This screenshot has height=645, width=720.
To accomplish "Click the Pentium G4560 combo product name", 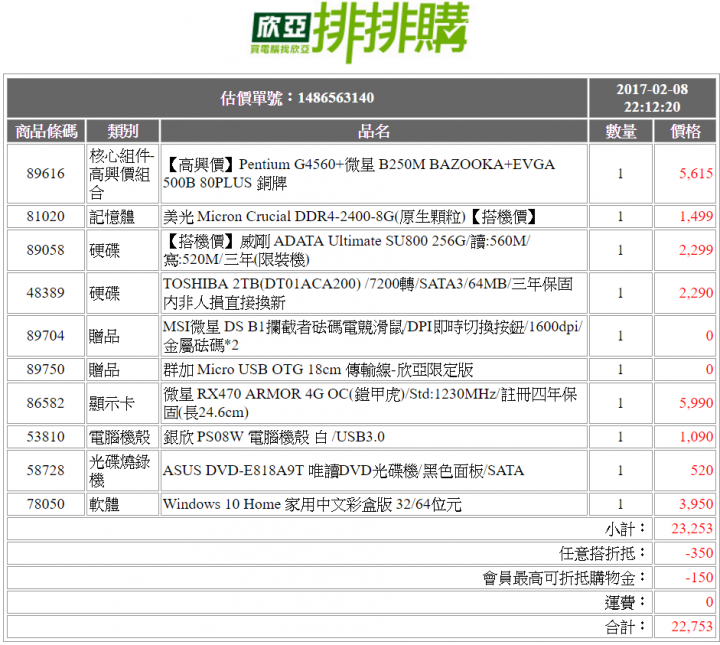I will tap(359, 174).
